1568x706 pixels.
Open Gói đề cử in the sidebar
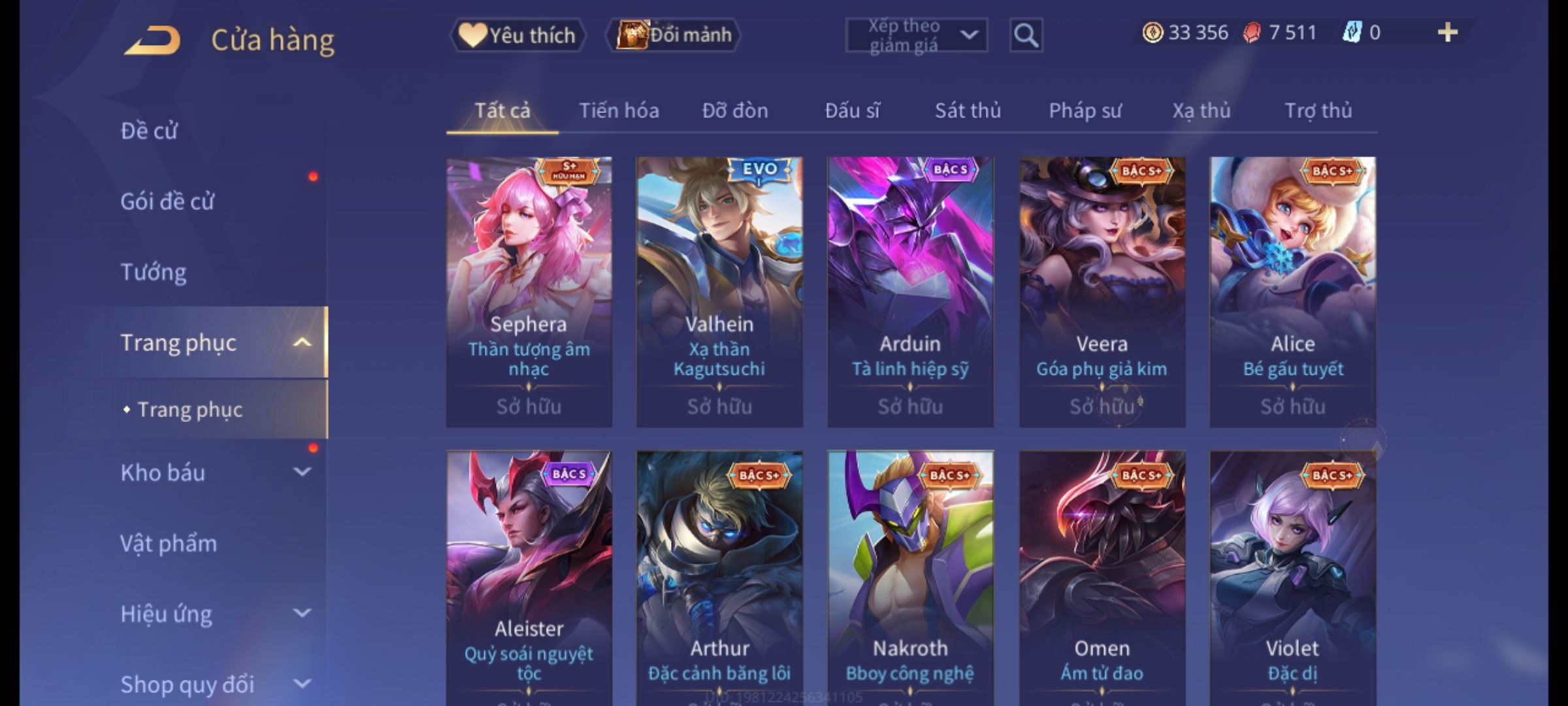click(167, 201)
